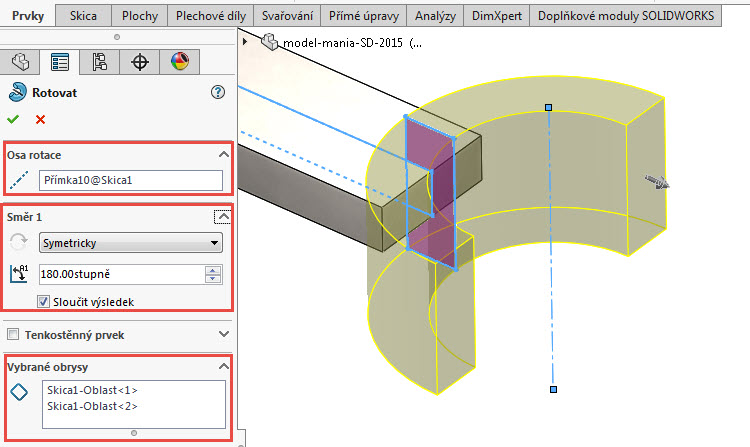Expand the model-mania-SD-2015 tree node
This screenshot has width=750, height=447.
click(x=246, y=42)
